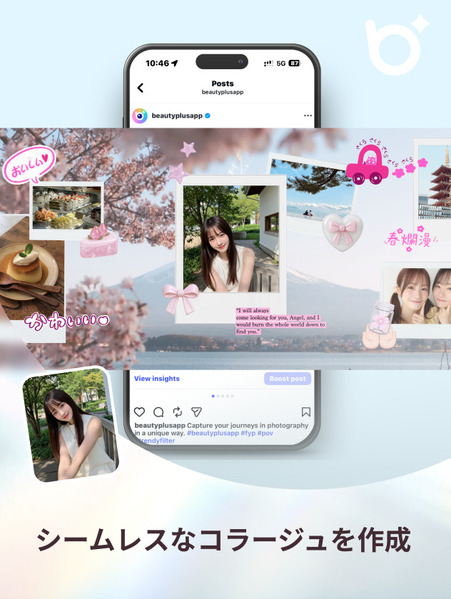Tap the おいしい speech bubble sticker
The height and width of the screenshot is (599, 451).
coord(29,165)
